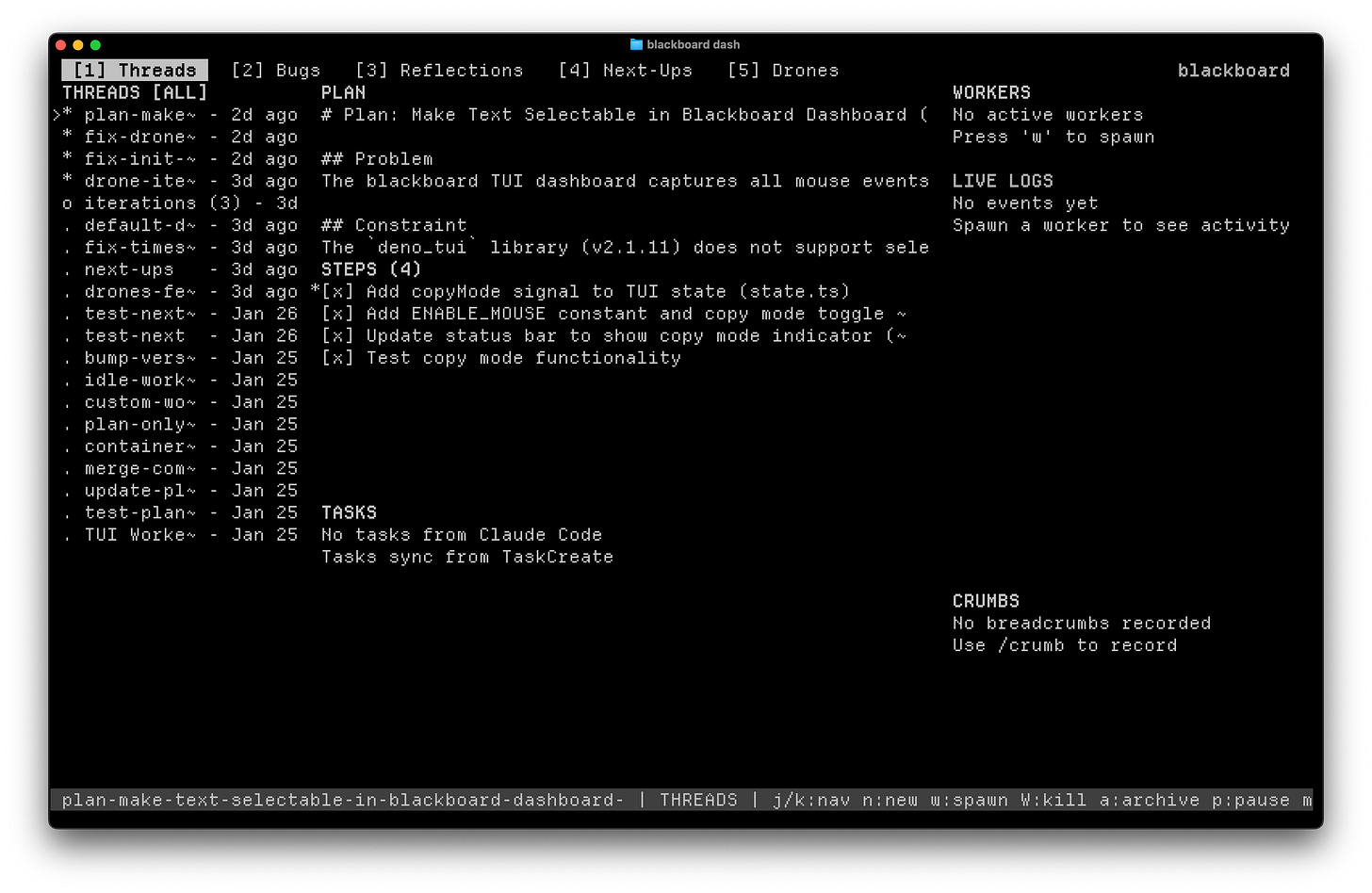
Task: Click the status bar thread name
Action: point(343,801)
